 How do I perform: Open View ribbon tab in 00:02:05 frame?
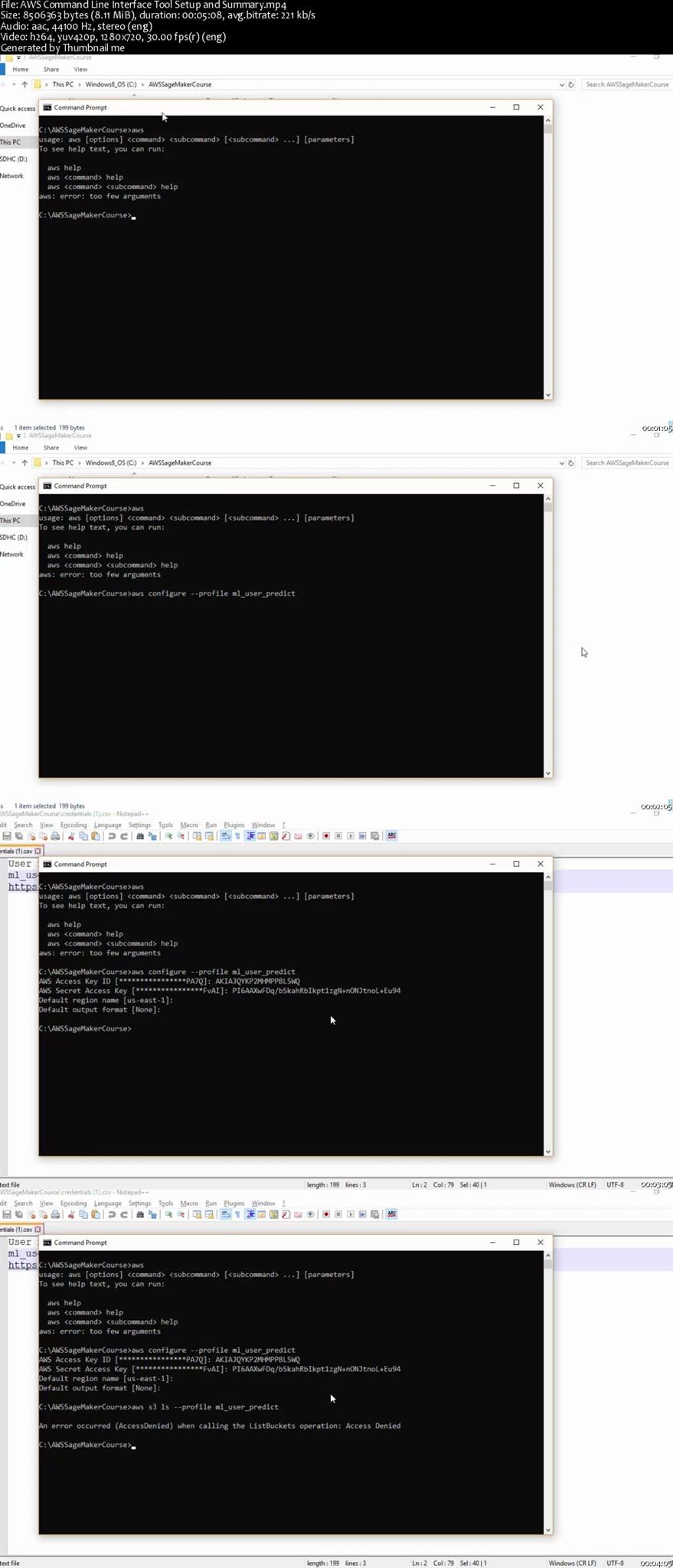pos(80,448)
